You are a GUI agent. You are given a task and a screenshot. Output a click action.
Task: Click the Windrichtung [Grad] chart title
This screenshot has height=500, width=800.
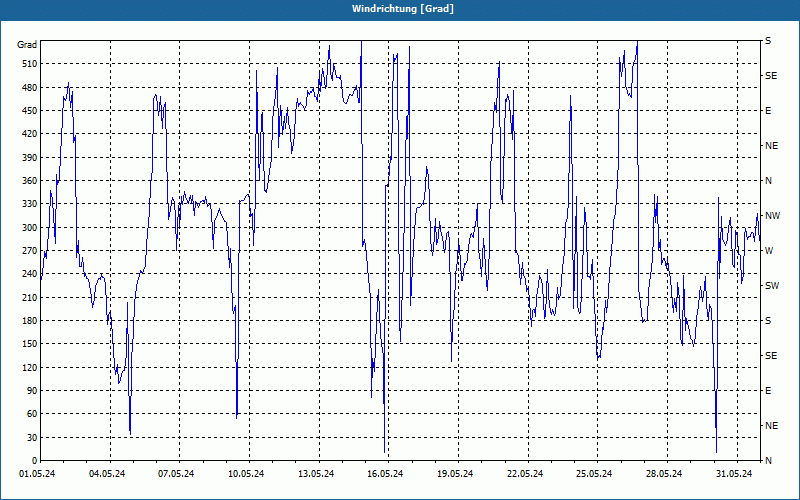[403, 9]
